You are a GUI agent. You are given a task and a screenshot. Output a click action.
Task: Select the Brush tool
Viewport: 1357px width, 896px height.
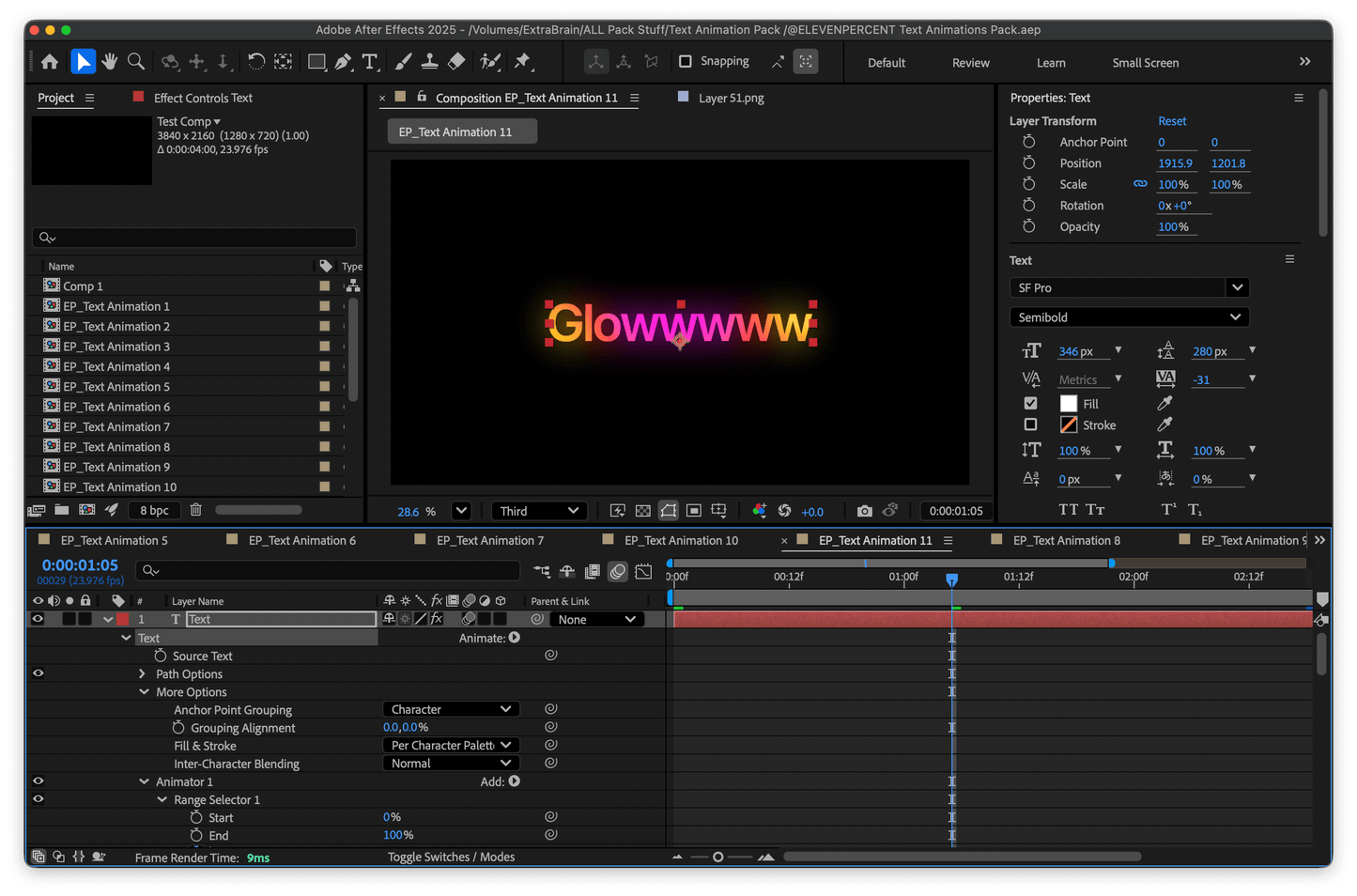click(x=403, y=61)
